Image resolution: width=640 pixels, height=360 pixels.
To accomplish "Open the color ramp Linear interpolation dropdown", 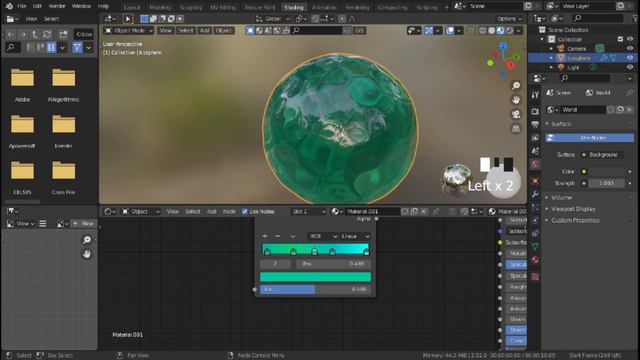I will click(x=356, y=236).
